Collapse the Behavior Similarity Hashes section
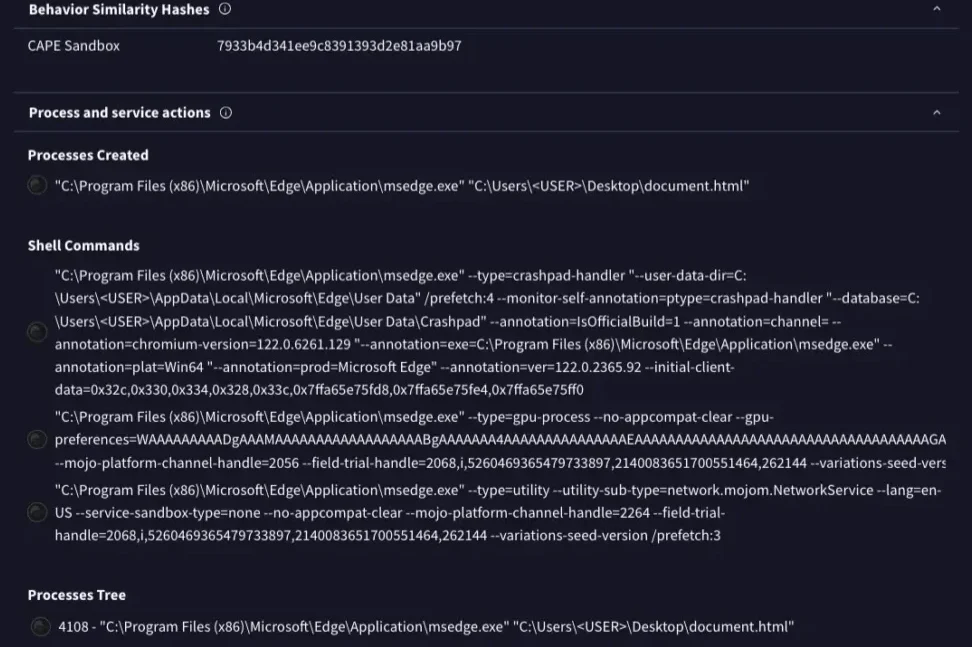This screenshot has height=647, width=972. click(x=937, y=9)
